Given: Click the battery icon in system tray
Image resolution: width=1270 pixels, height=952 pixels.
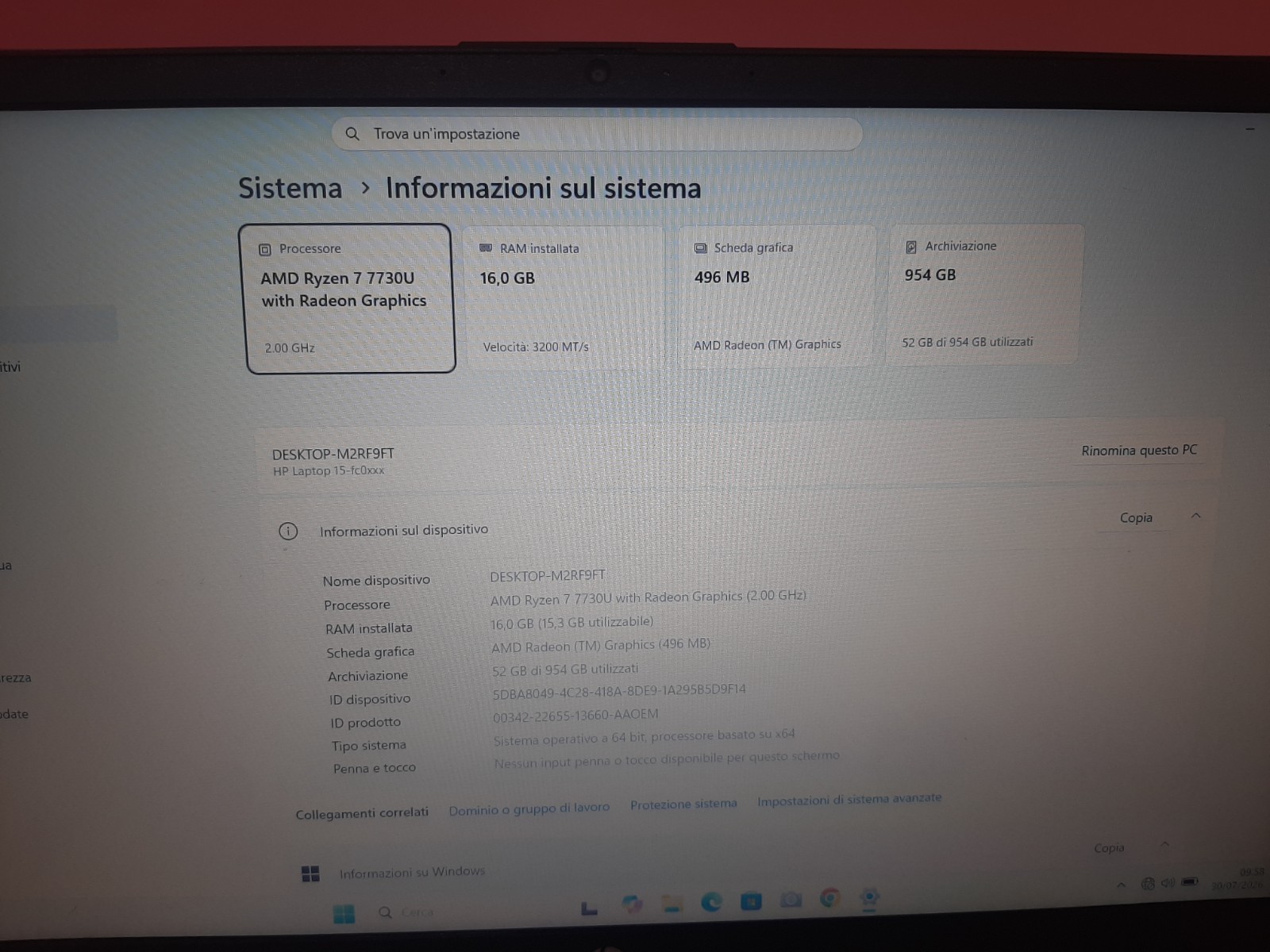Looking at the screenshot, I should coord(1190,881).
